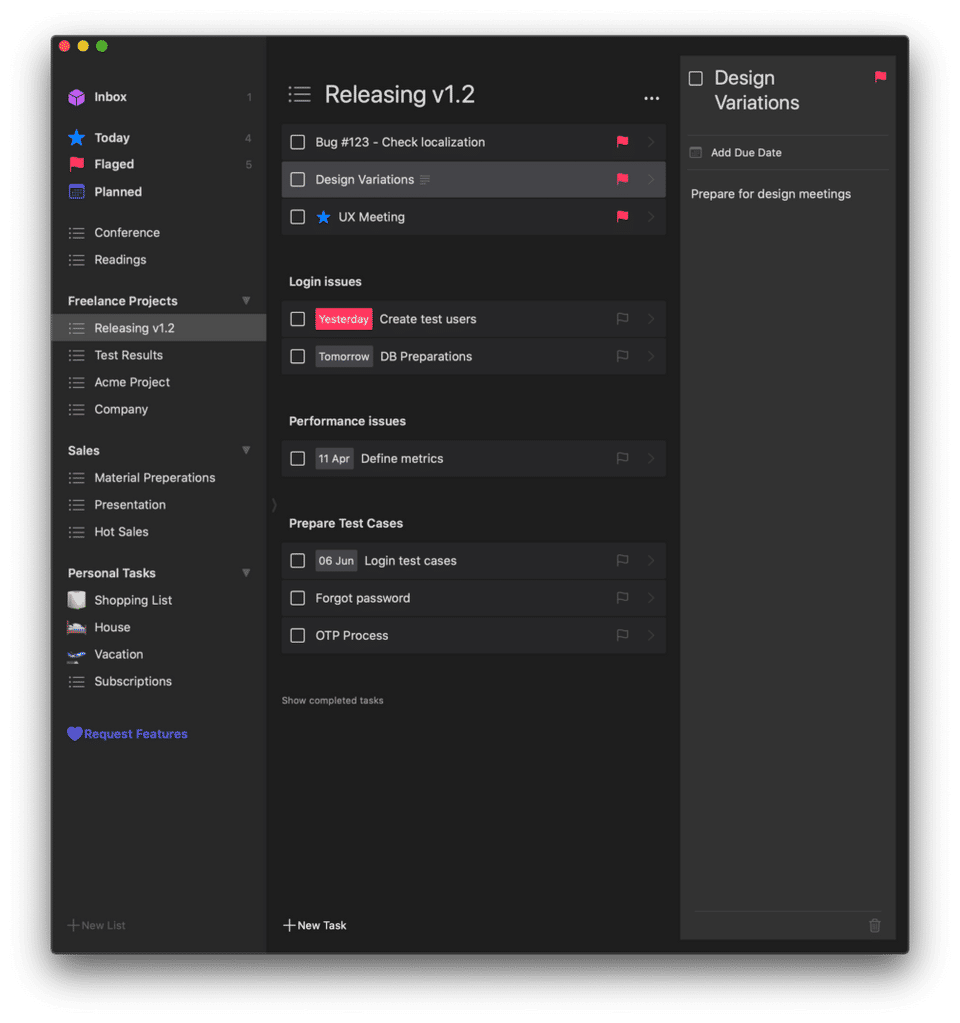Screen dimensions: 960x1023
Task: Click the note icon next to Design Variations
Action: [x=425, y=179]
